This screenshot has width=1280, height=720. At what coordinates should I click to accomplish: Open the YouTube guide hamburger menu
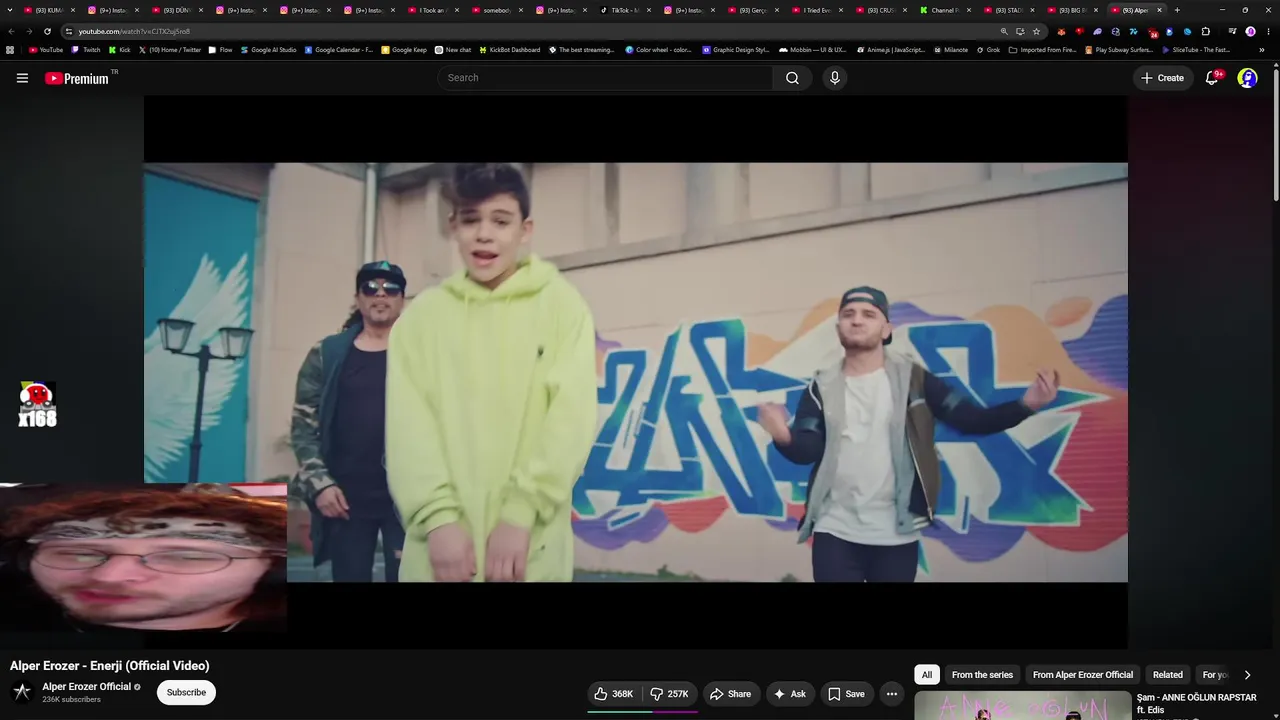(x=22, y=78)
